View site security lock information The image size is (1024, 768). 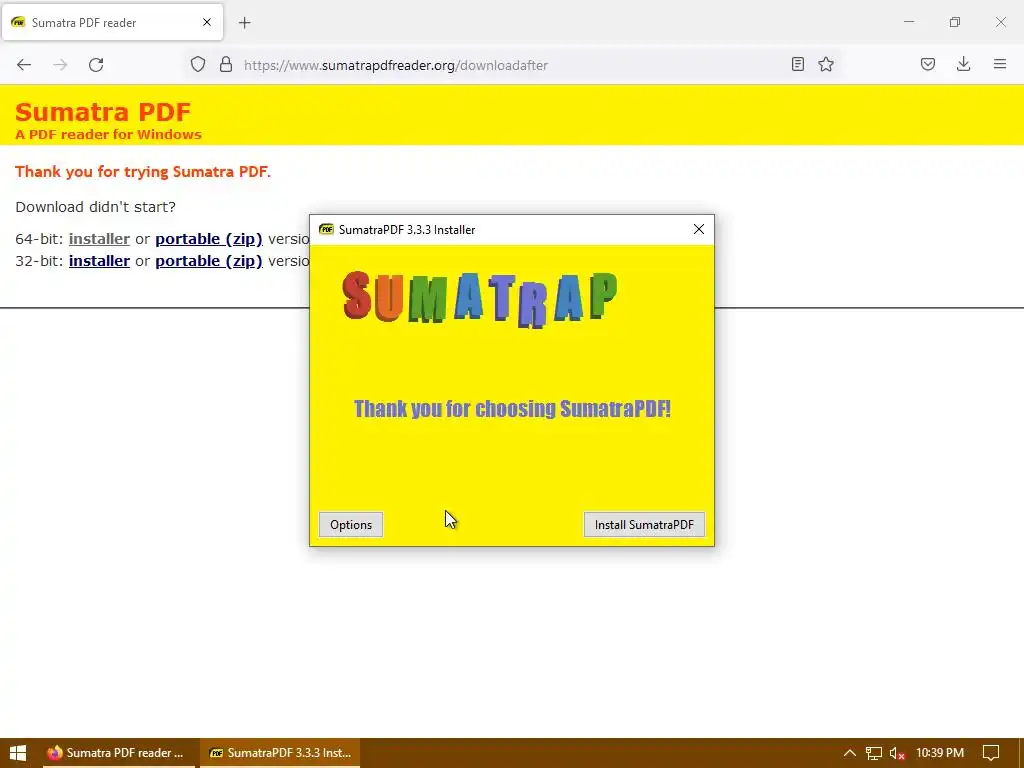tap(226, 65)
